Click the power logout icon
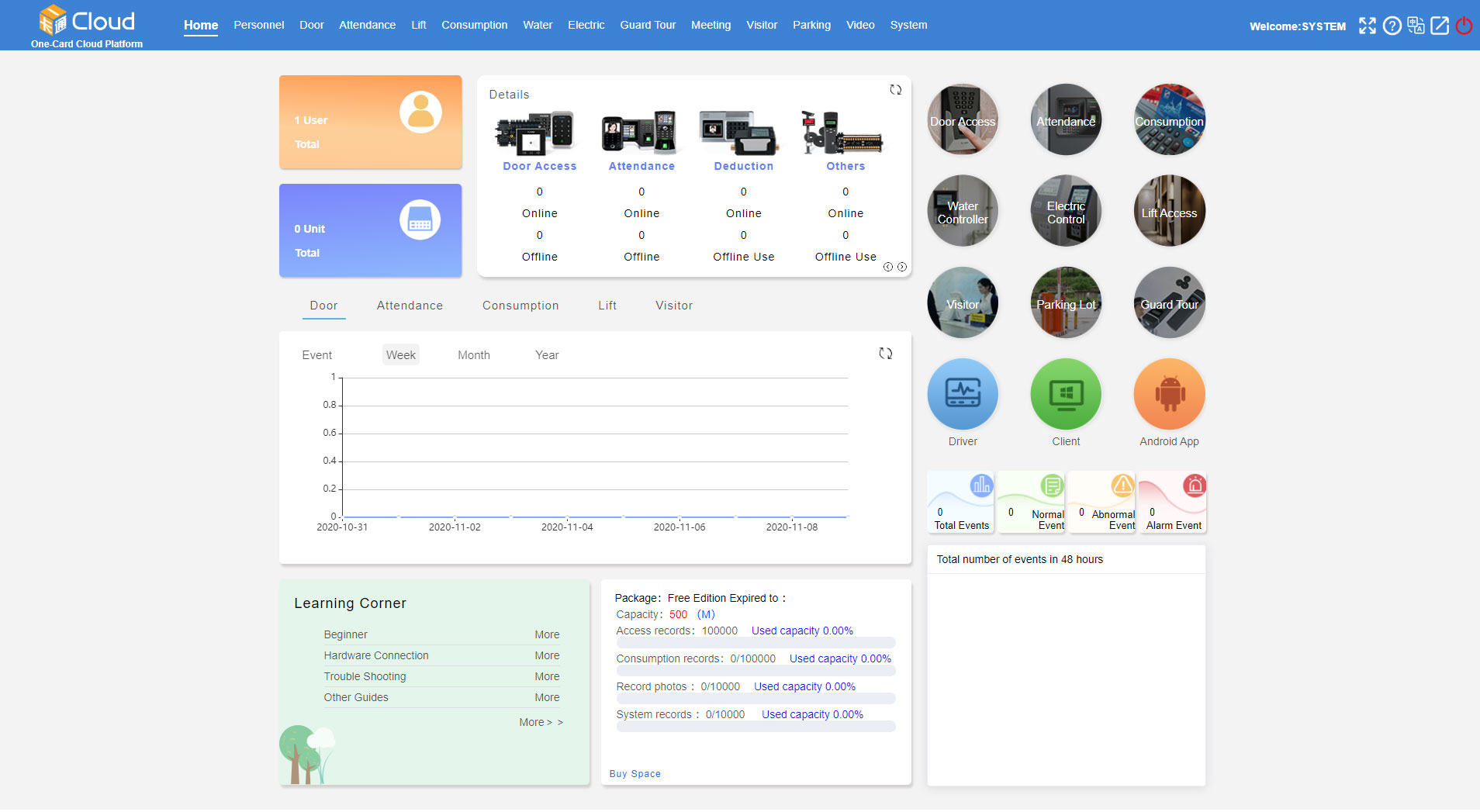This screenshot has height=812, width=1480. 1464,26
